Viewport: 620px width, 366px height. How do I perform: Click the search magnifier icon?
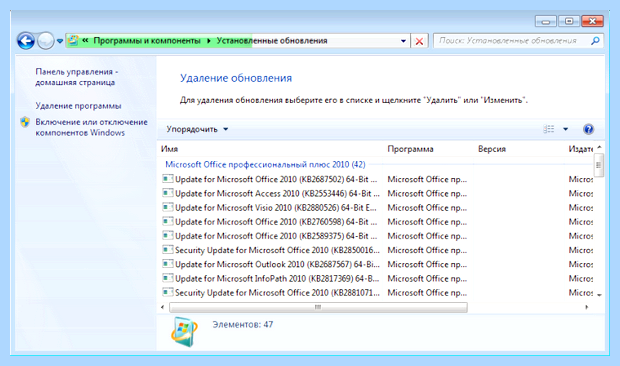coord(595,40)
